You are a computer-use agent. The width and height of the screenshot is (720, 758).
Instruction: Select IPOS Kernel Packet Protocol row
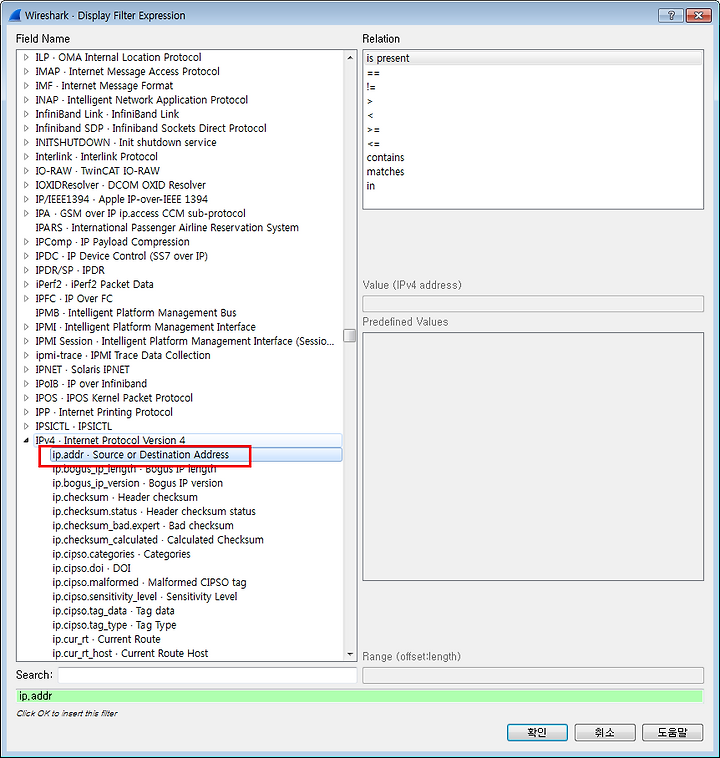(114, 398)
